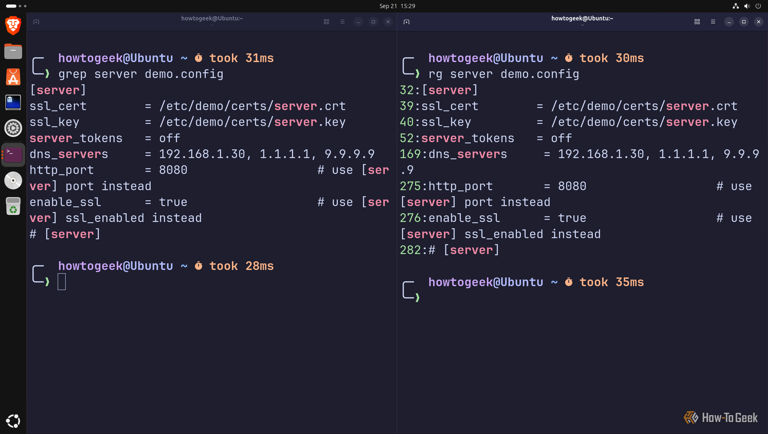Click '275:http_port' in the right terminal
Viewport: 768px width, 434px height.
446,186
